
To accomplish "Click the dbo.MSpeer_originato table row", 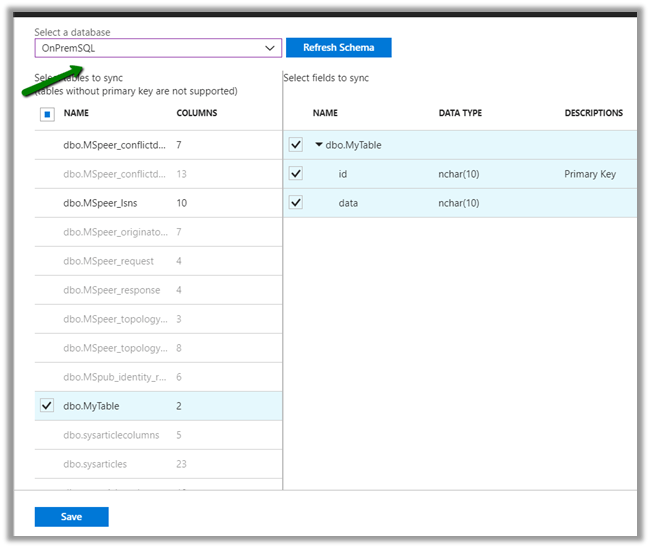I will coord(112,232).
